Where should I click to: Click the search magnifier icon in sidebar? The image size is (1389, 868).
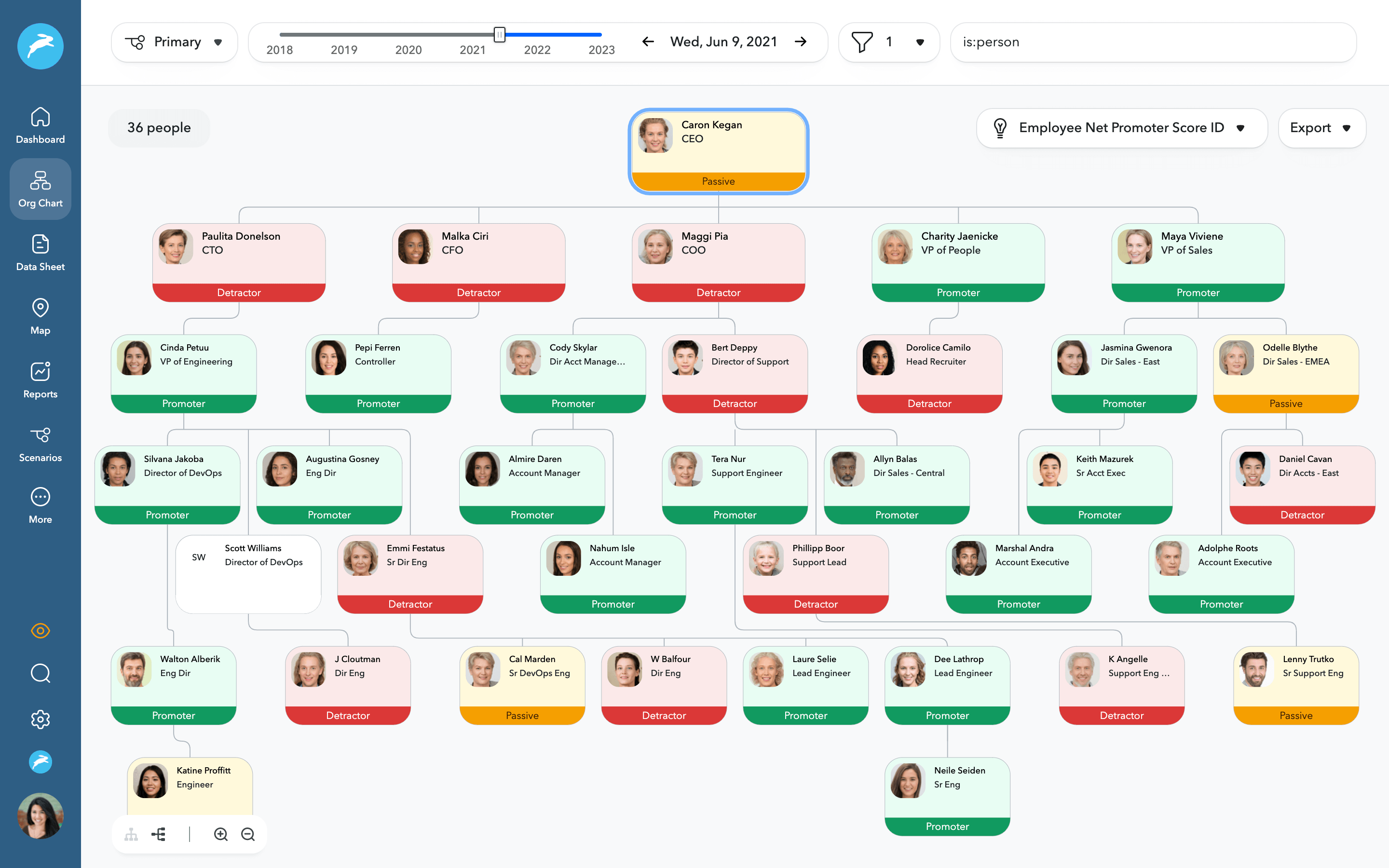[40, 673]
